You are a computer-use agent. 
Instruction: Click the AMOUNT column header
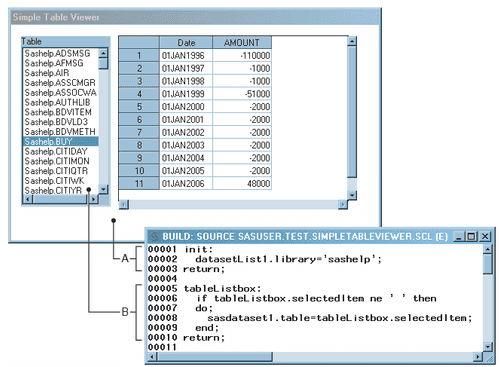click(x=242, y=43)
